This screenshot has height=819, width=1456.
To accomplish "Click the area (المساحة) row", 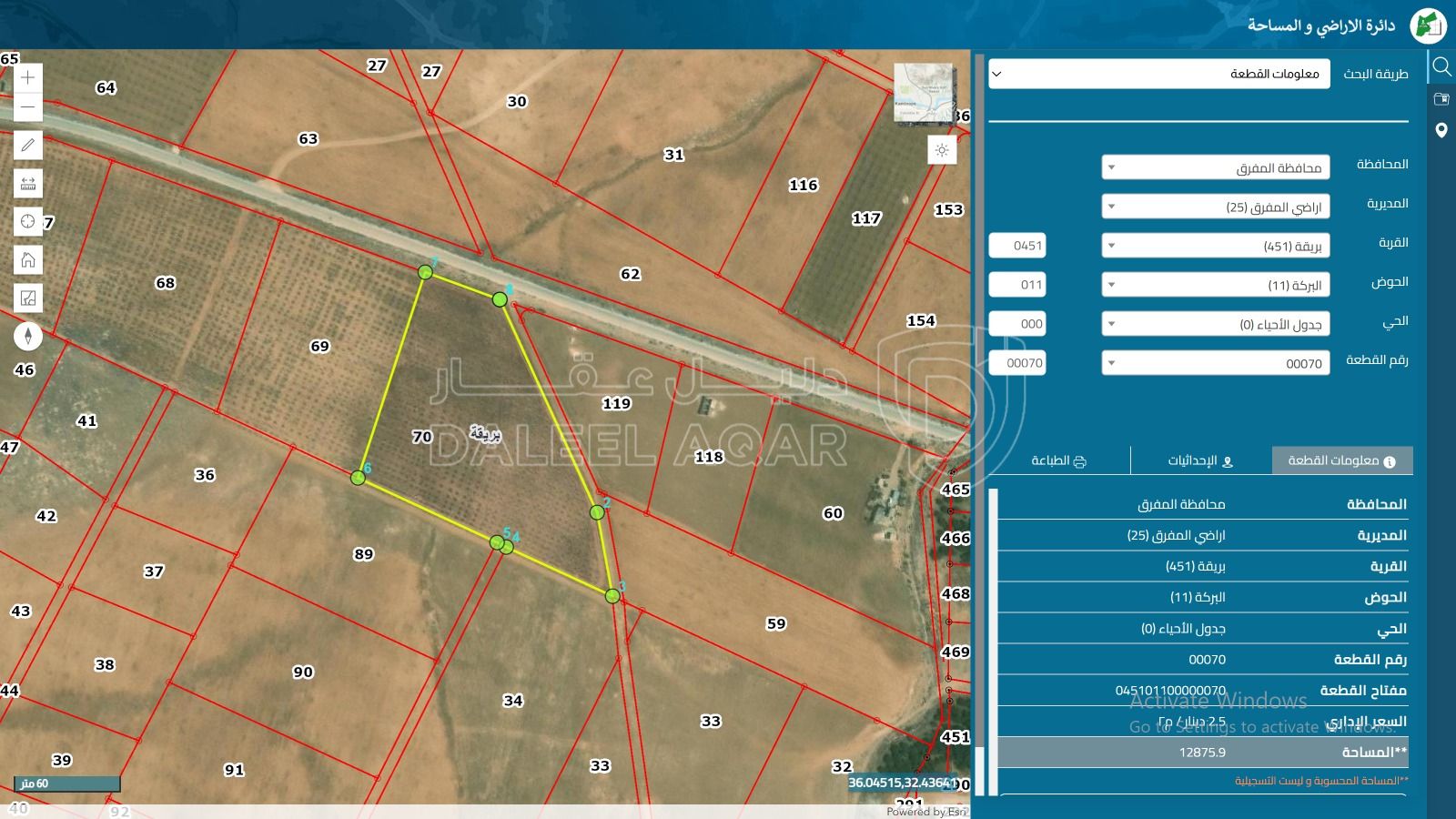I will [x=1202, y=752].
